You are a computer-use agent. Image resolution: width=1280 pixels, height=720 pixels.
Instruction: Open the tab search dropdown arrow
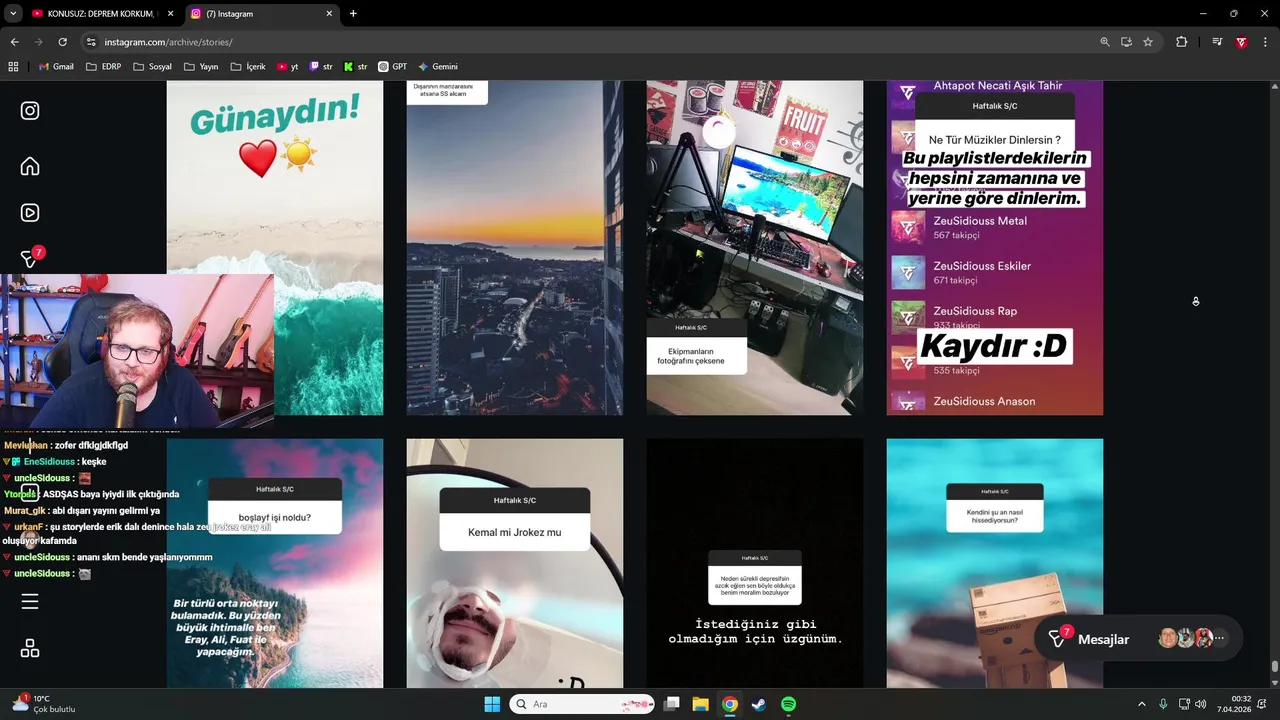coord(13,14)
